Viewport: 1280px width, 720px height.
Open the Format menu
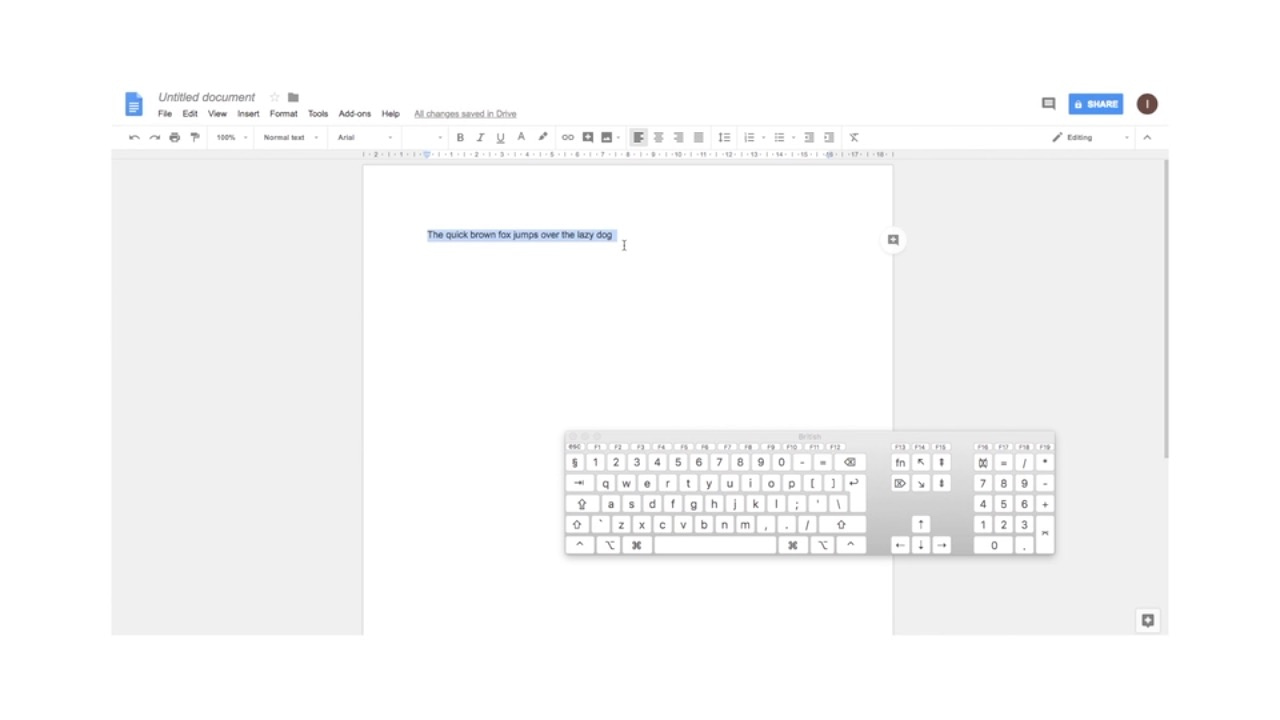[x=283, y=113]
